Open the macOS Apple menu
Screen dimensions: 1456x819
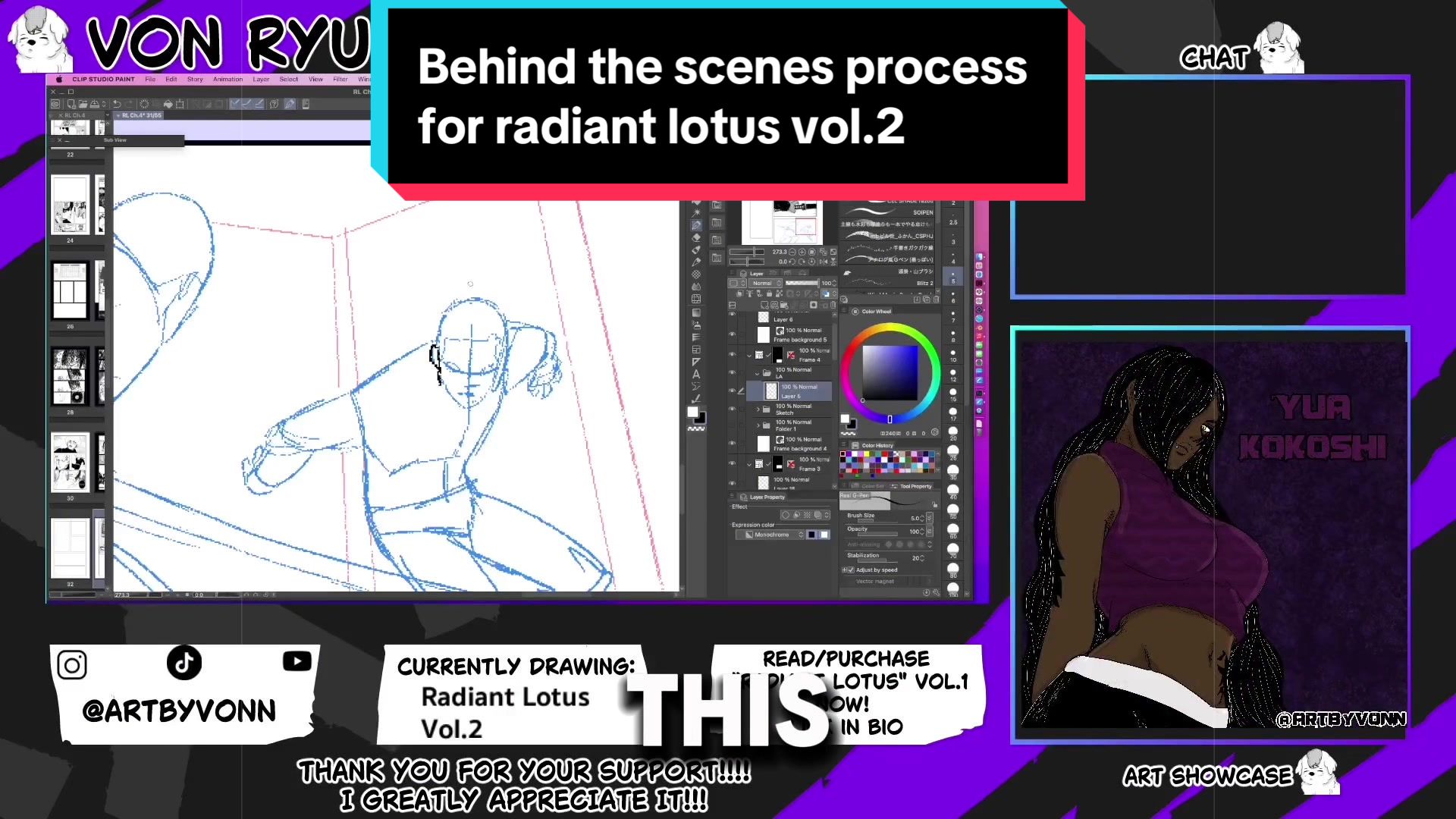tap(58, 79)
